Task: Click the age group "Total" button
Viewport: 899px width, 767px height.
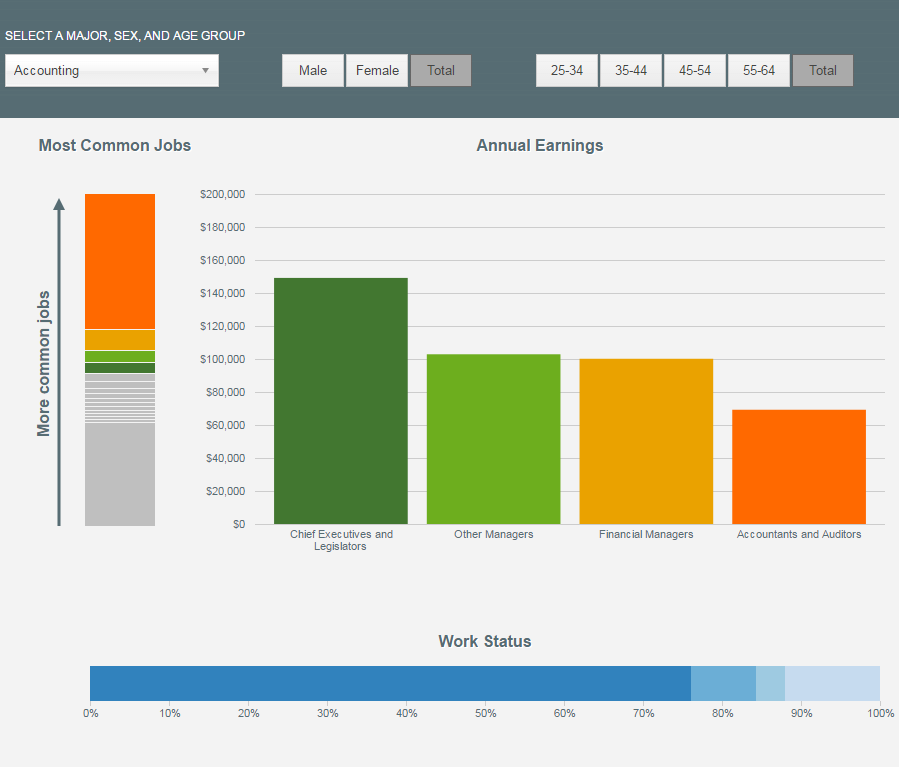Action: click(822, 70)
